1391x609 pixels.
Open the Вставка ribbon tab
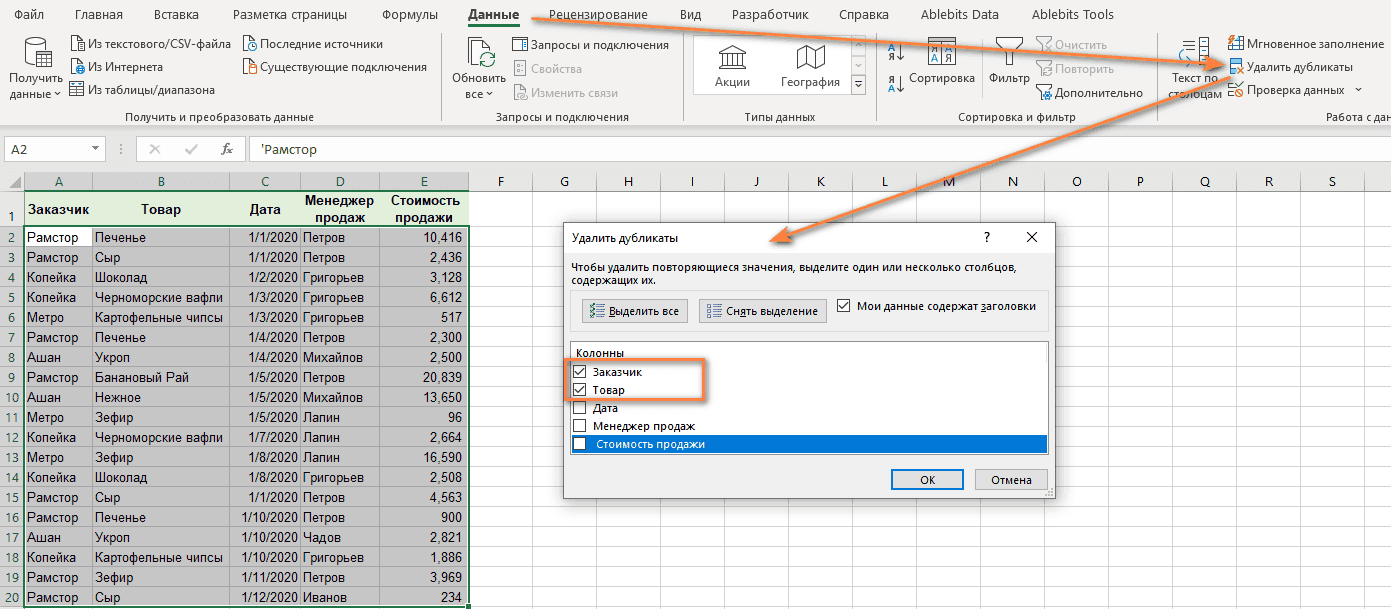pyautogui.click(x=176, y=15)
